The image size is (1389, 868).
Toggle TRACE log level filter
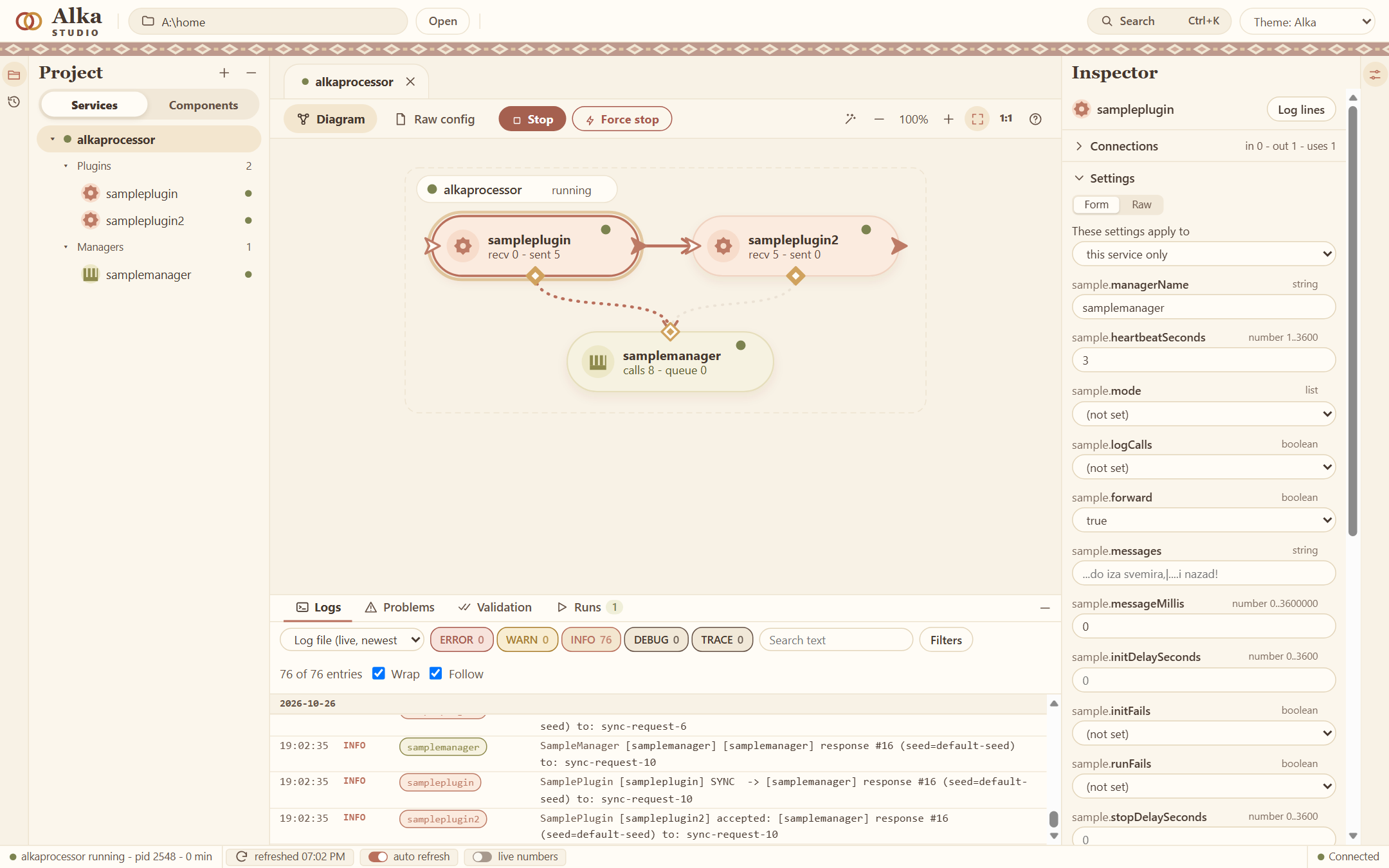pos(722,640)
